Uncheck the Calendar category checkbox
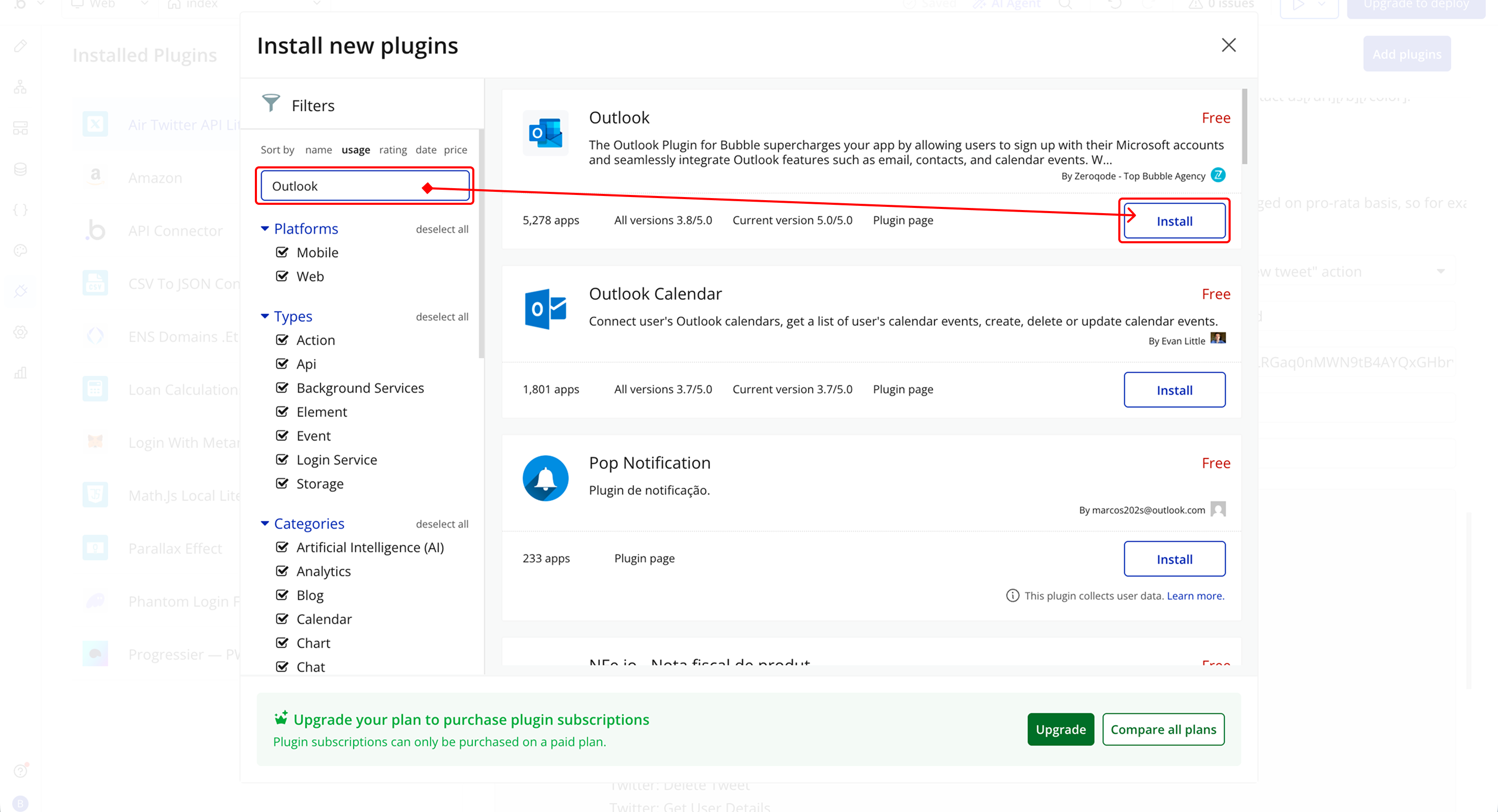Screen dimensions: 1498x812 pos(282,619)
